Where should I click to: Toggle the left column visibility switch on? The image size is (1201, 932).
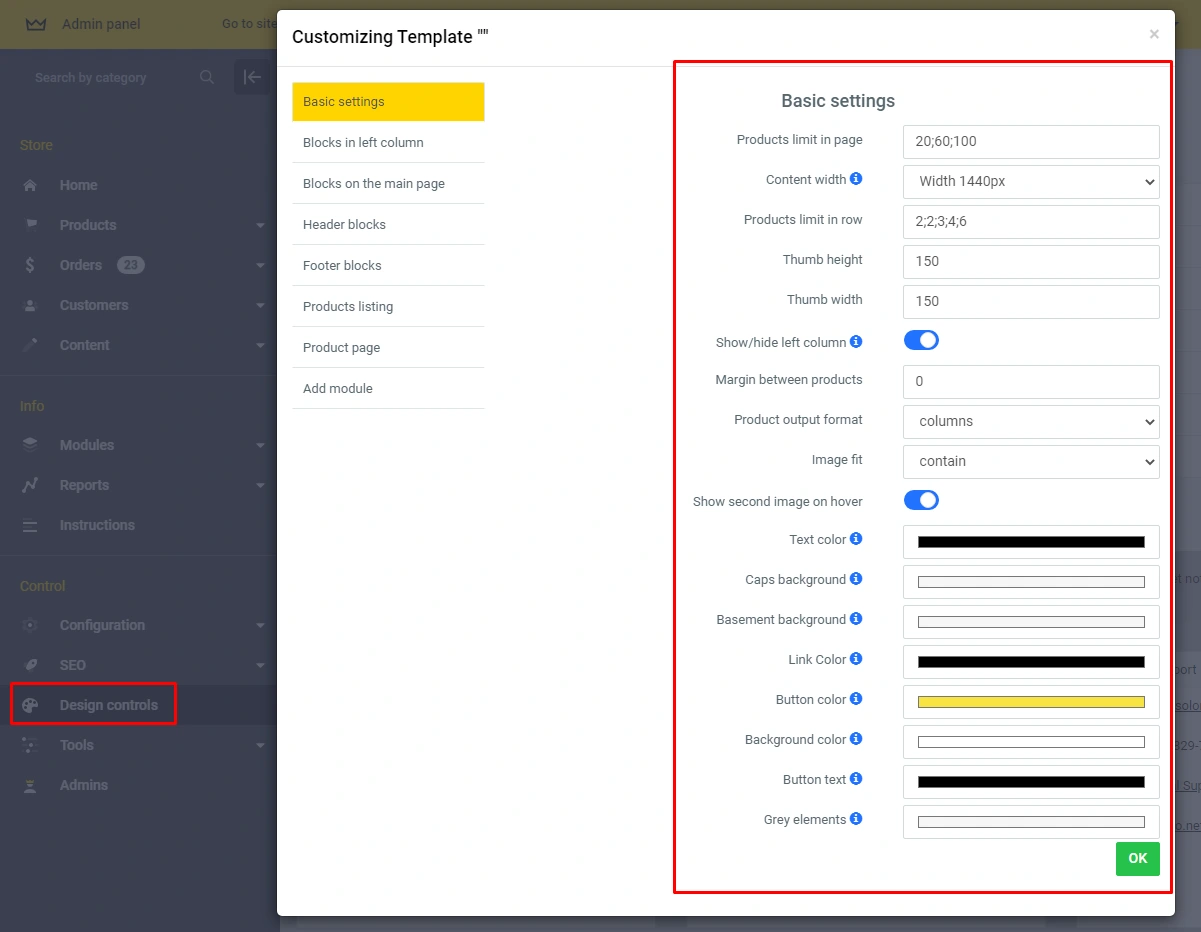(x=921, y=340)
